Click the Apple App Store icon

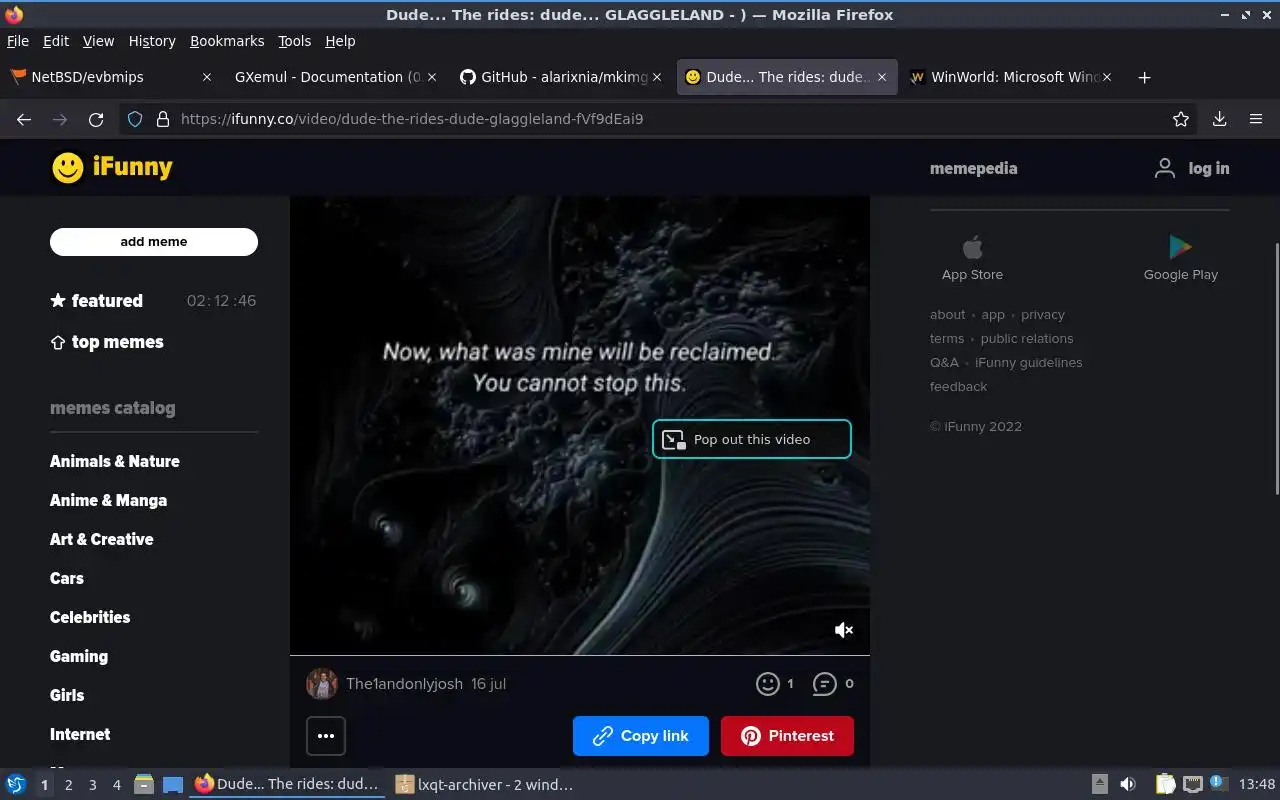[972, 246]
